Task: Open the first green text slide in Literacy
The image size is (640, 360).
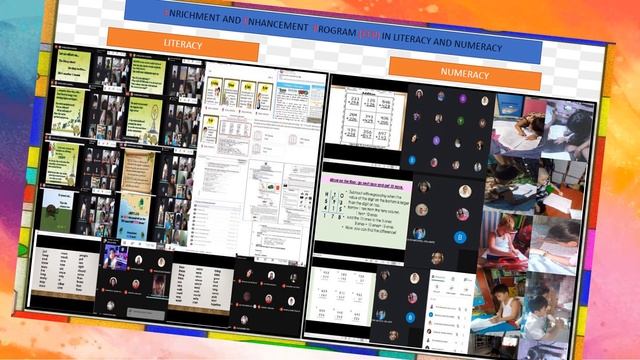Action: [x=73, y=66]
